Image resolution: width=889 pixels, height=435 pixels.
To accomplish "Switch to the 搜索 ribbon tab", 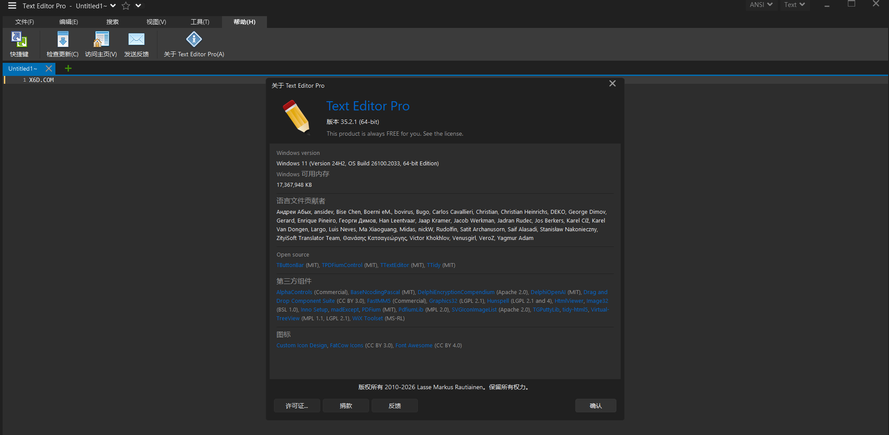I will 113,22.
